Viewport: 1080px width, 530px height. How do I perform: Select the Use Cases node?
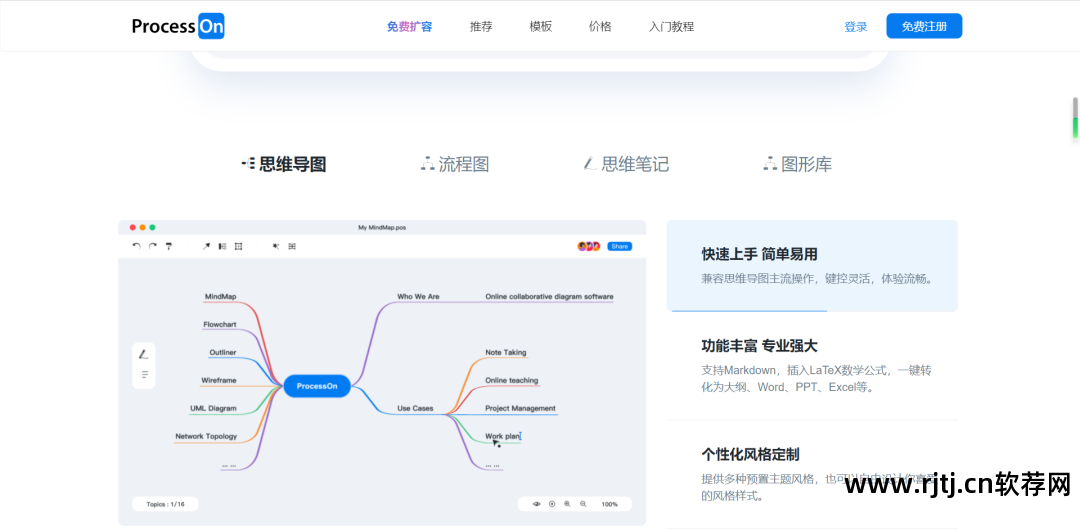pos(415,408)
